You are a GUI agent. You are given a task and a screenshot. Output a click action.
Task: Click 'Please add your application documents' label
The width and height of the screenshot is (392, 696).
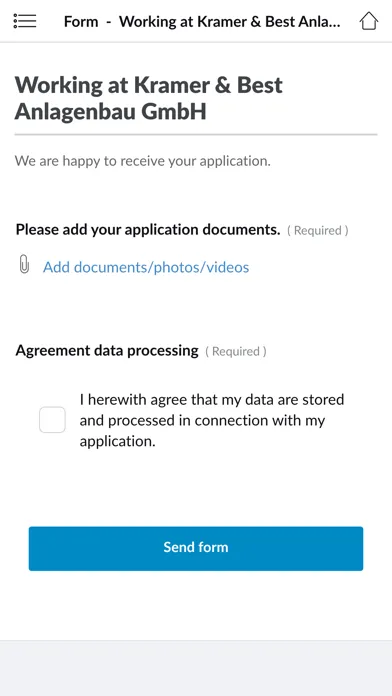[148, 229]
